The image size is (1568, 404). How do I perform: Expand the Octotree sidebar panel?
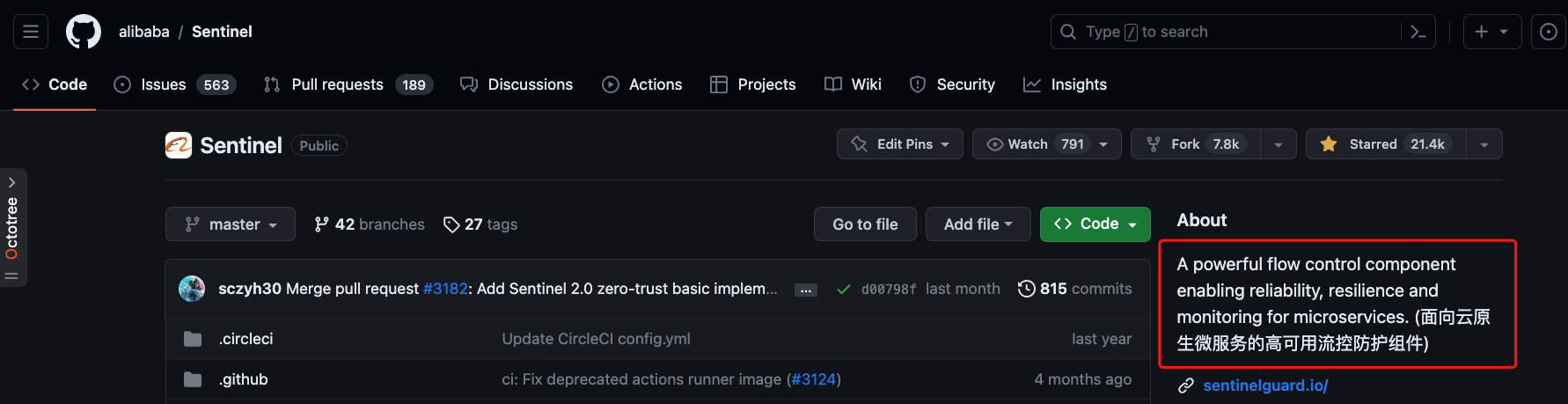(x=12, y=182)
